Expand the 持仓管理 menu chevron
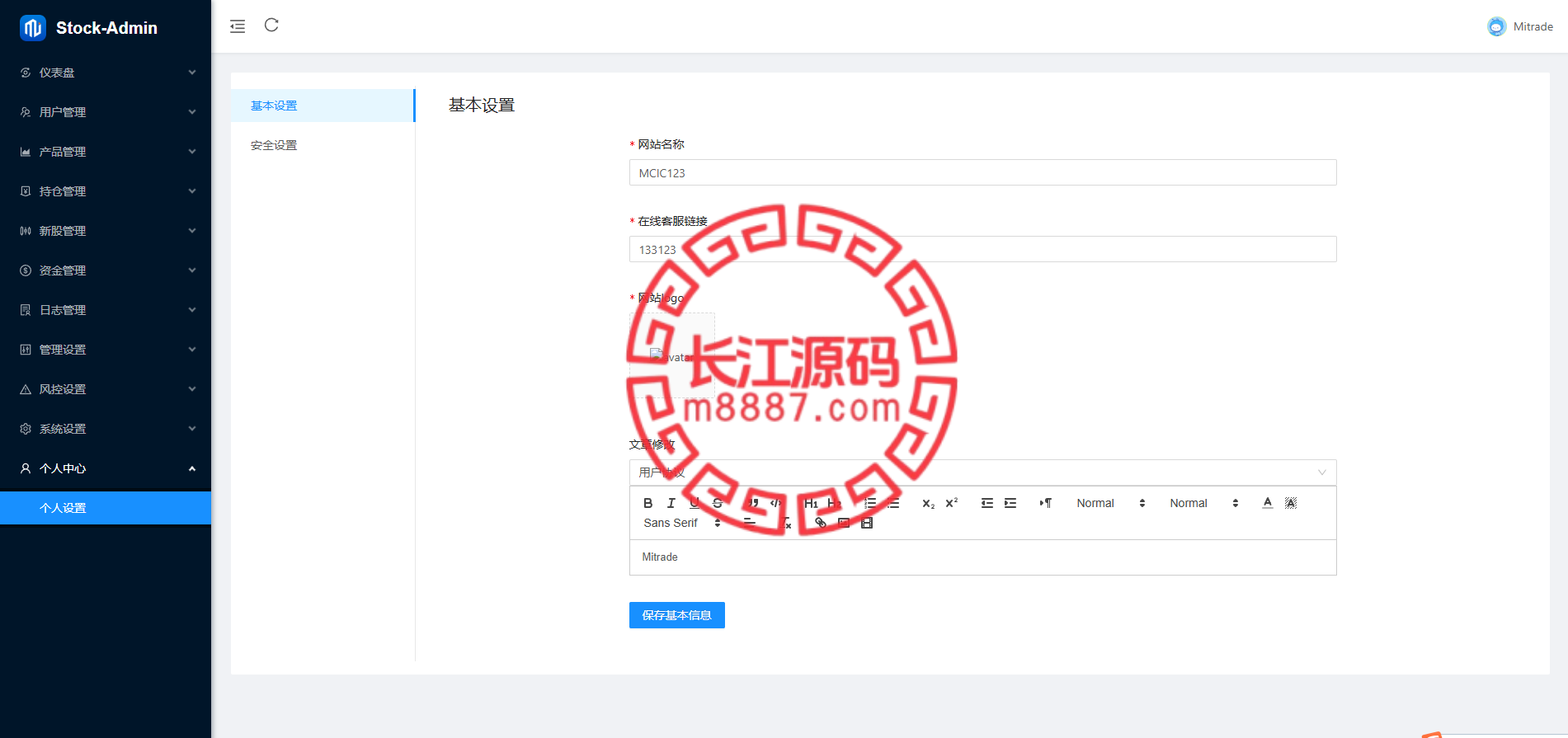This screenshot has height=738, width=1568. [x=192, y=191]
